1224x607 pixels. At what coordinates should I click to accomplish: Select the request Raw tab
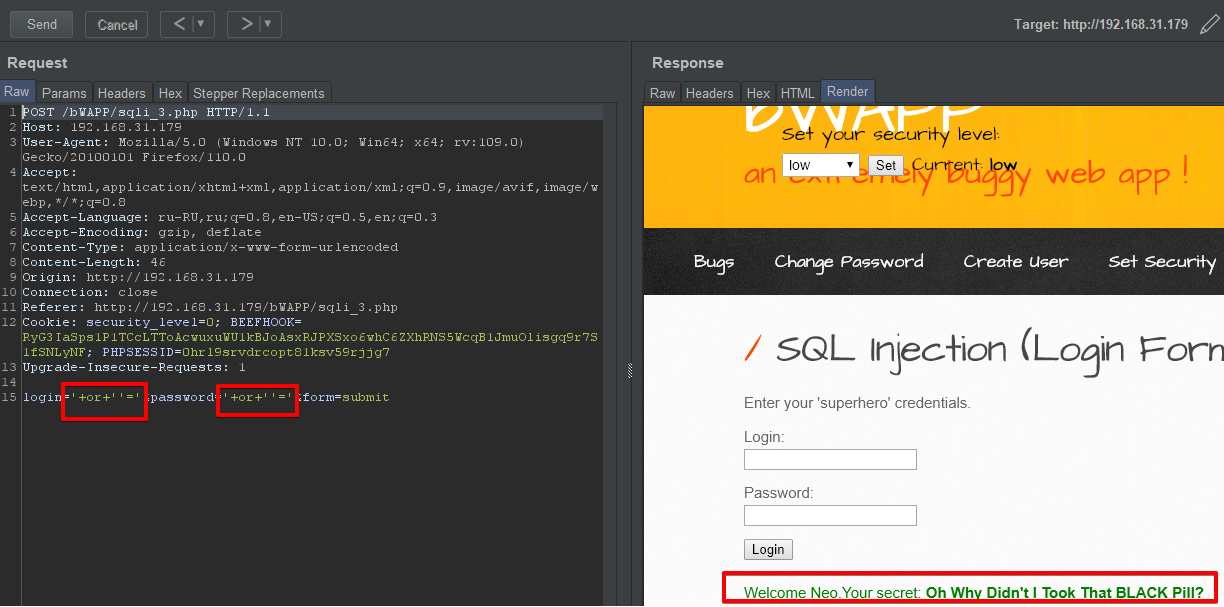coord(17,92)
